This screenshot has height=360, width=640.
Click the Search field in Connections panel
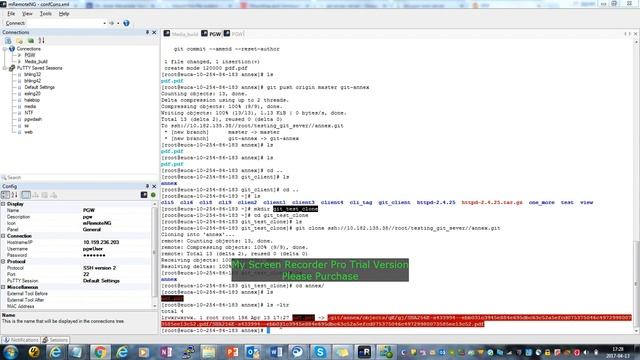coord(80,178)
